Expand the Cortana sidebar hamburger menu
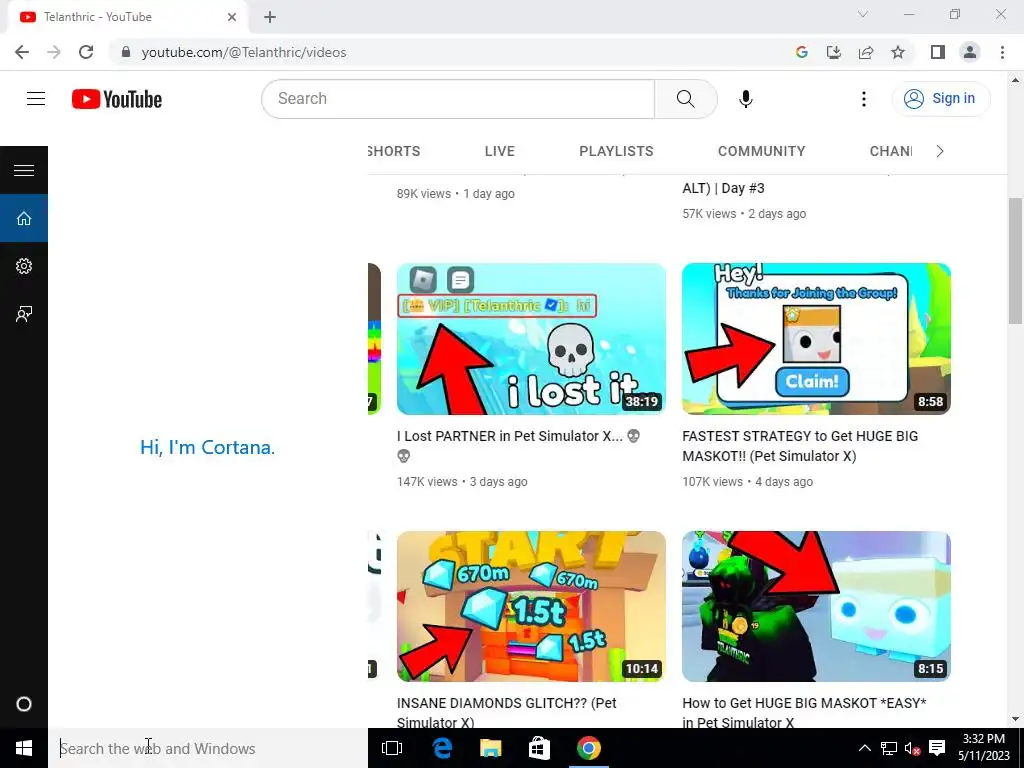Image resolution: width=1024 pixels, height=768 pixels. click(24, 170)
